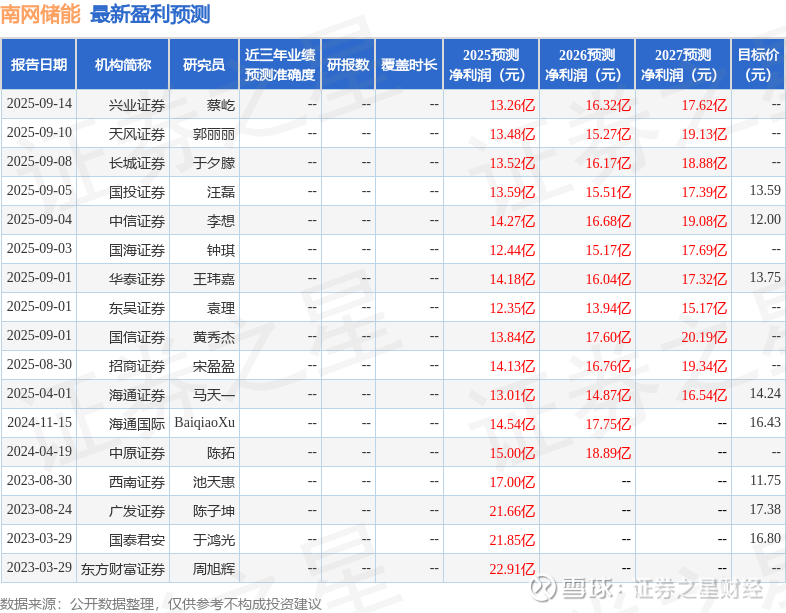The height and width of the screenshot is (613, 786).
Task: Click the 20.19亿 forecast value
Action: coord(704,337)
